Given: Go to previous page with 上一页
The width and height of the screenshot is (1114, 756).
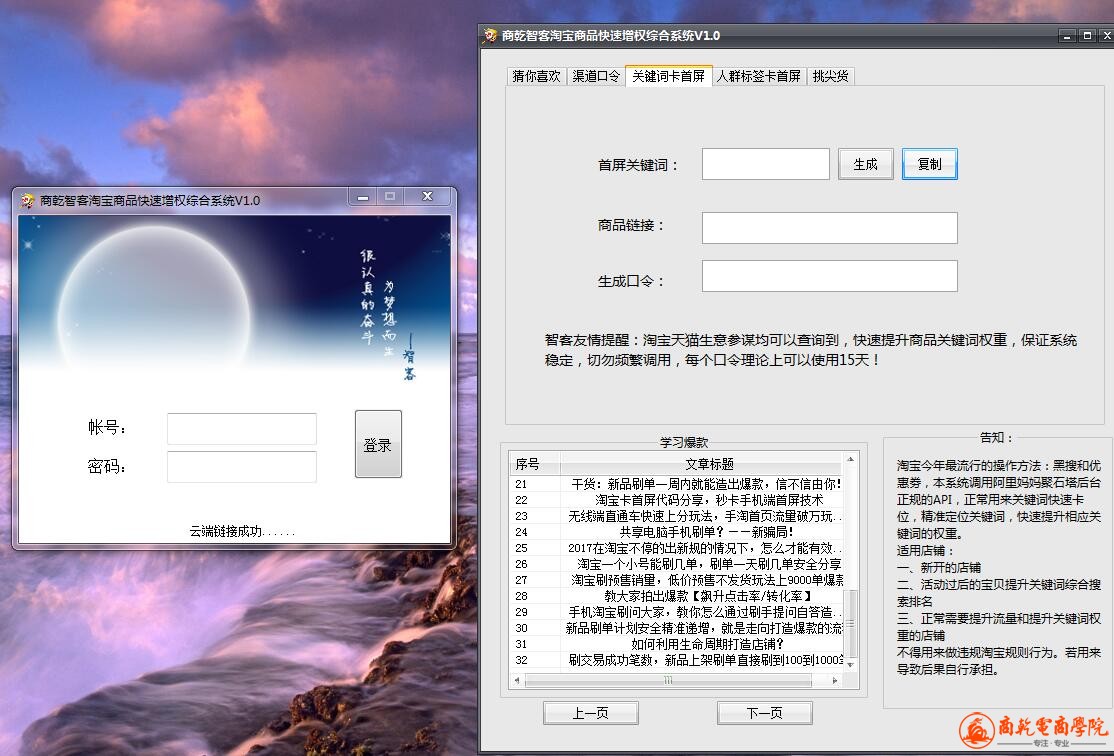Looking at the screenshot, I should click(x=590, y=713).
